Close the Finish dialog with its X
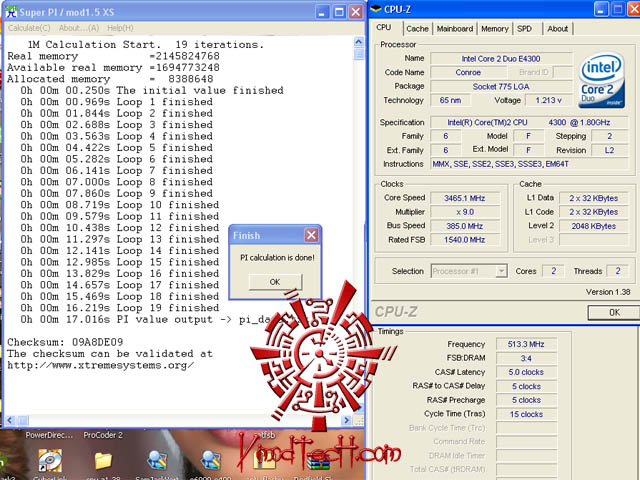This screenshot has height=480, width=640. pyautogui.click(x=311, y=235)
